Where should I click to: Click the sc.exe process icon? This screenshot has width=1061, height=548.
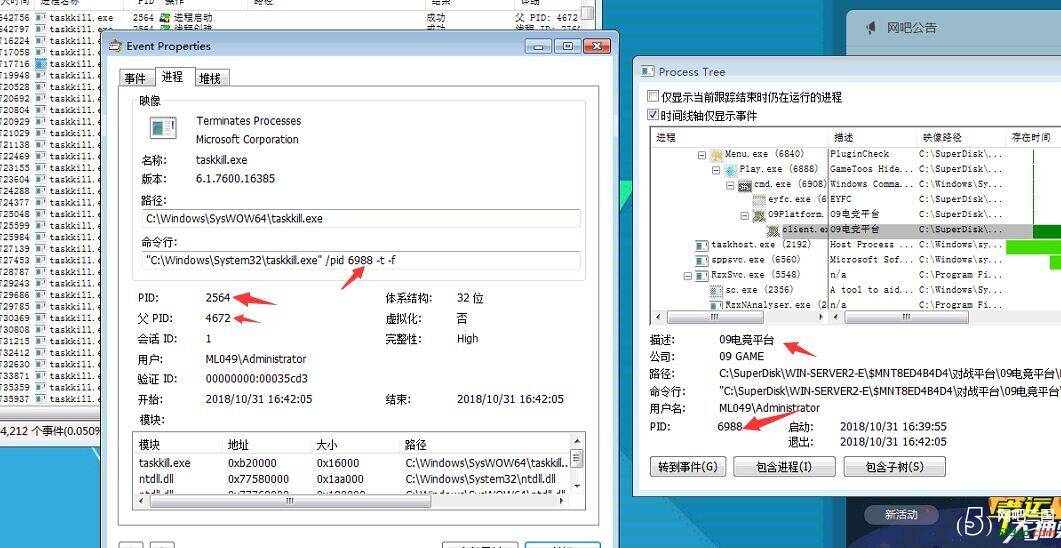point(716,290)
